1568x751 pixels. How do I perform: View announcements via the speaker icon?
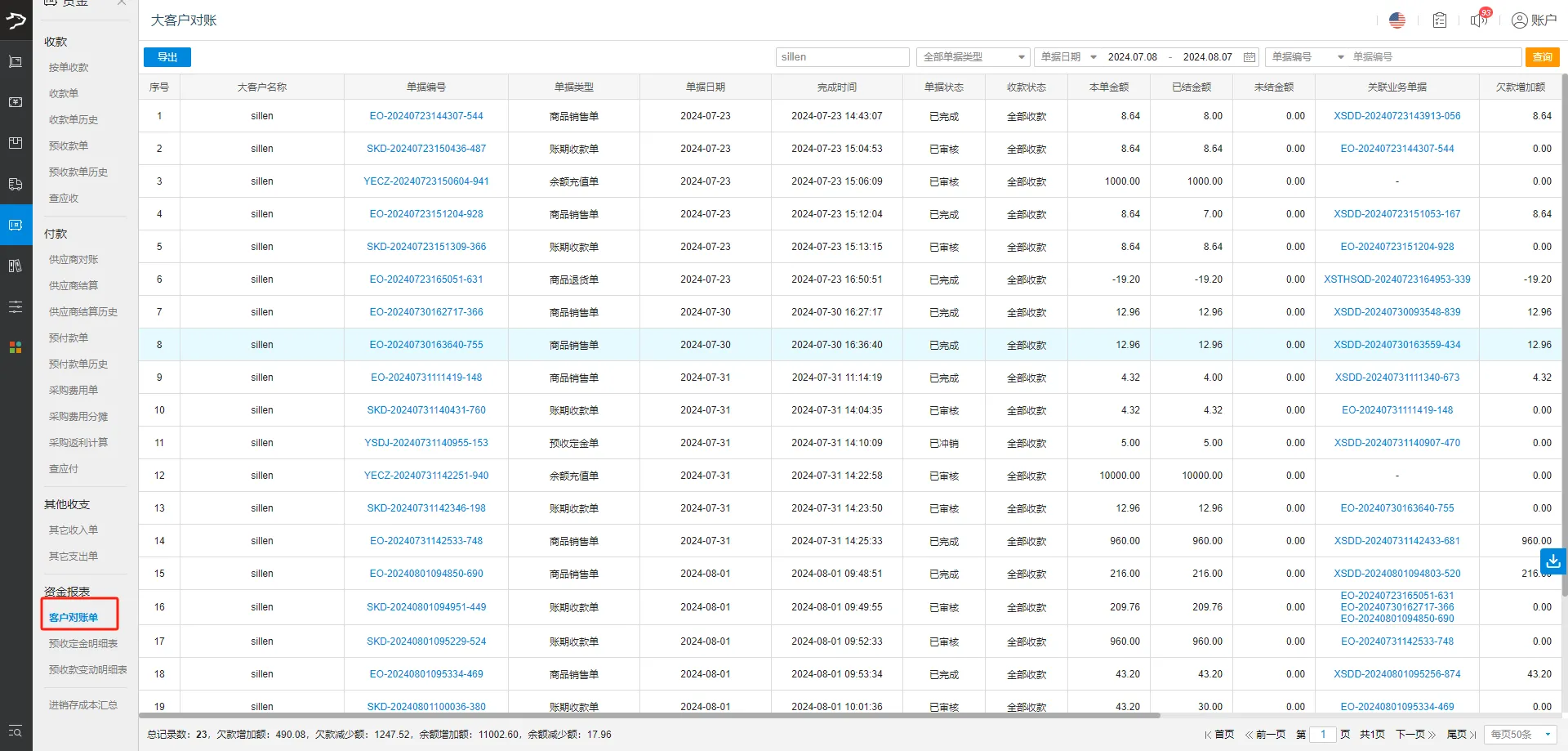click(x=1478, y=21)
